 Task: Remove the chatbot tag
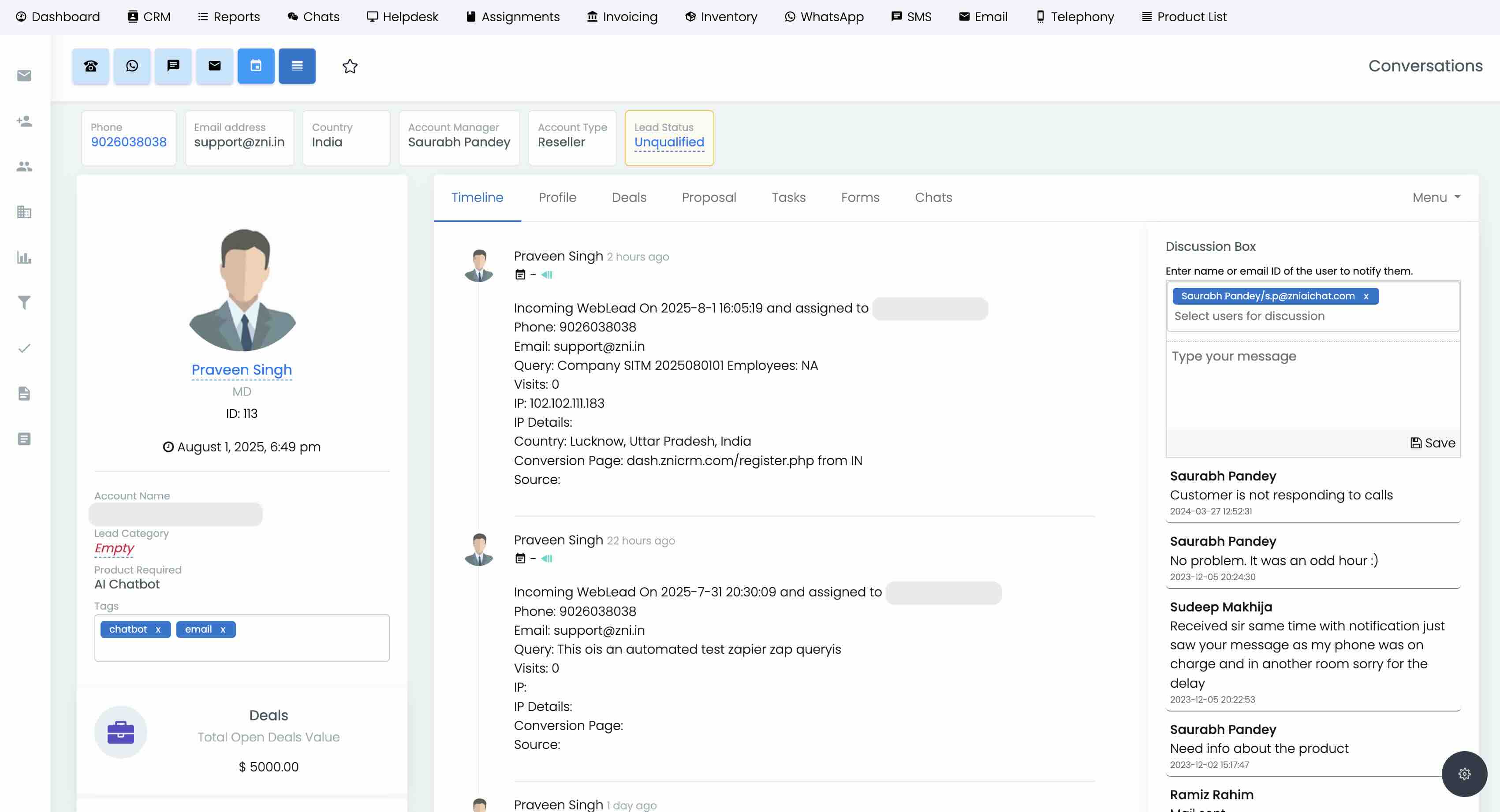coord(158,629)
